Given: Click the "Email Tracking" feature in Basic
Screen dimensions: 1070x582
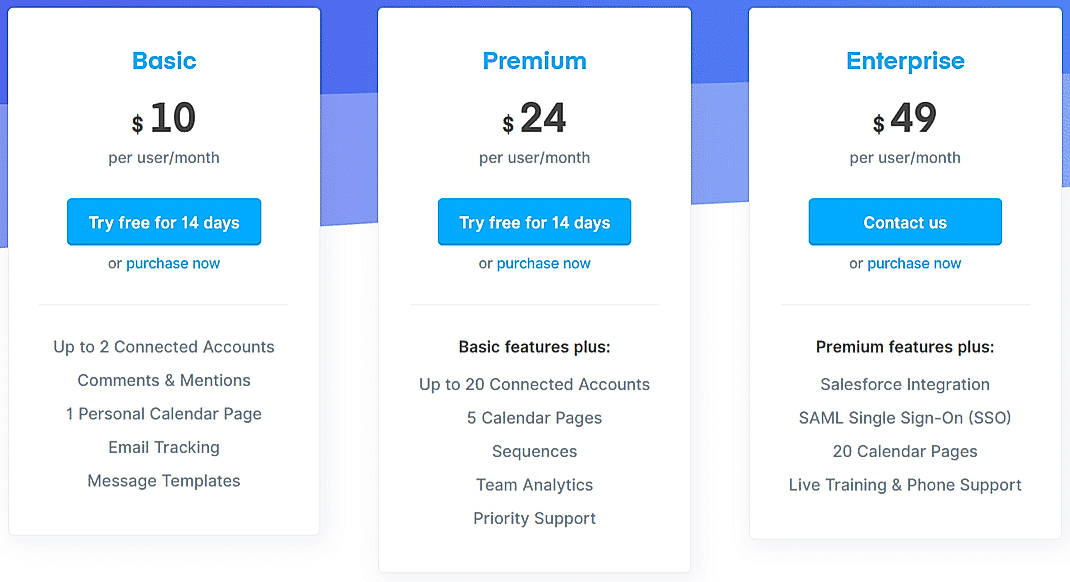Looking at the screenshot, I should (x=163, y=447).
